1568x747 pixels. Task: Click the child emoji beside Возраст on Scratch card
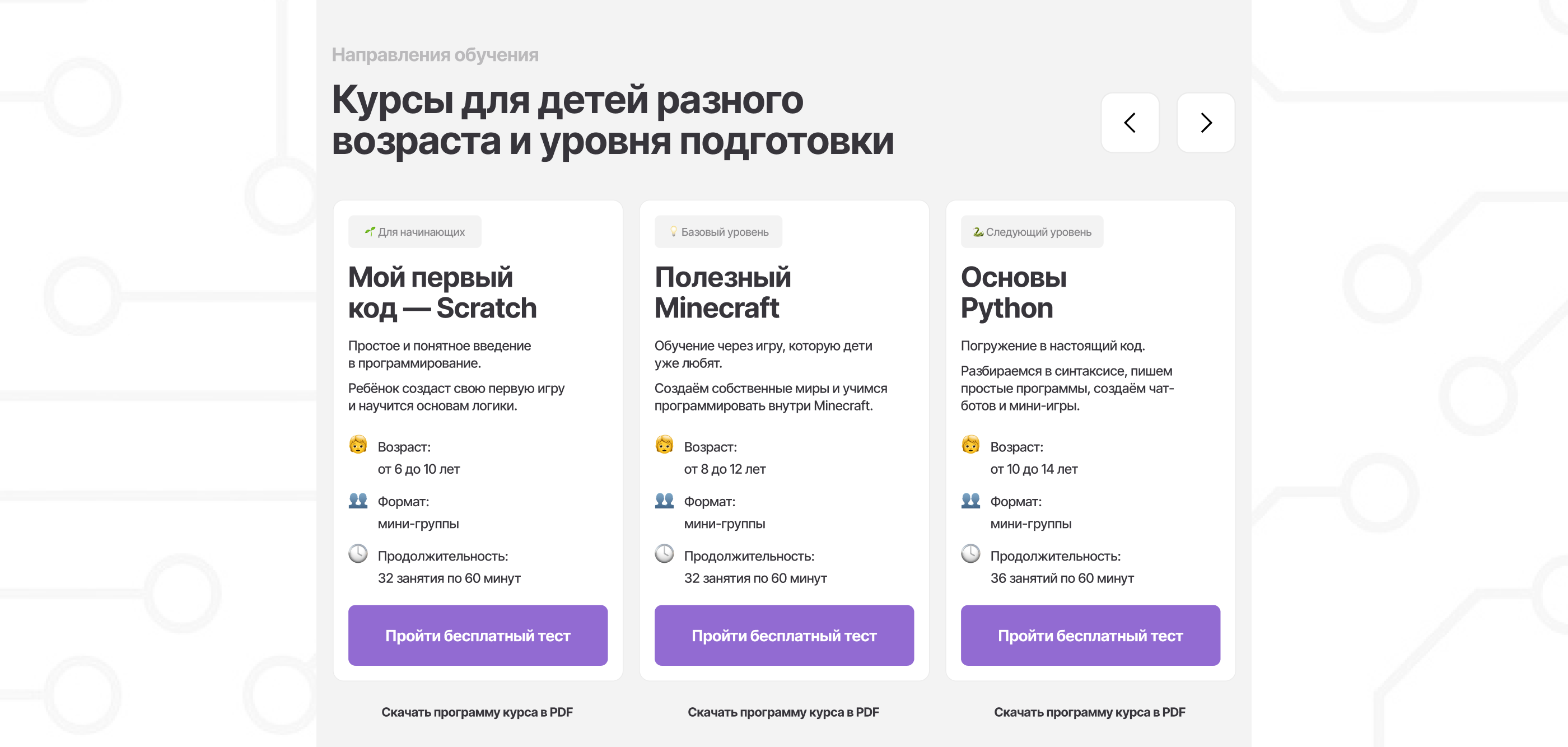pyautogui.click(x=359, y=446)
